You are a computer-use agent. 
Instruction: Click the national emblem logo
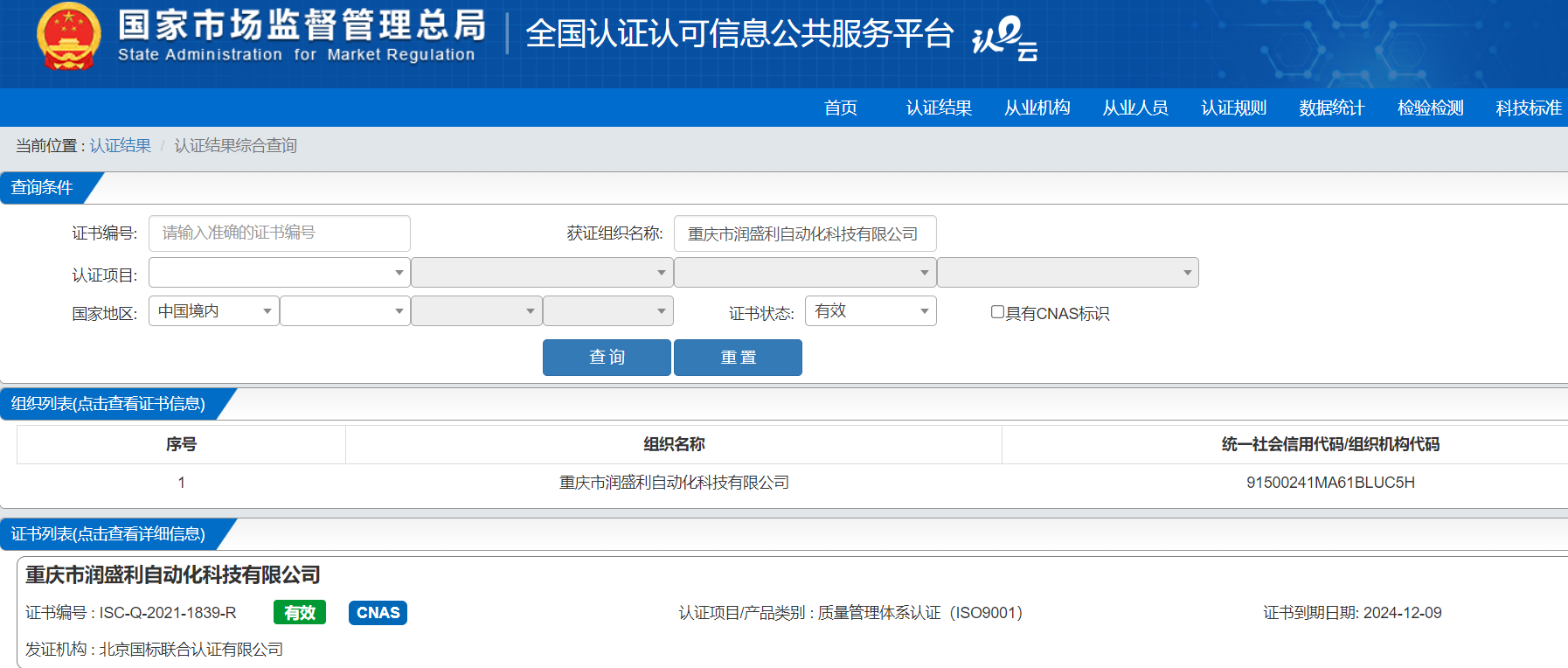(x=68, y=37)
